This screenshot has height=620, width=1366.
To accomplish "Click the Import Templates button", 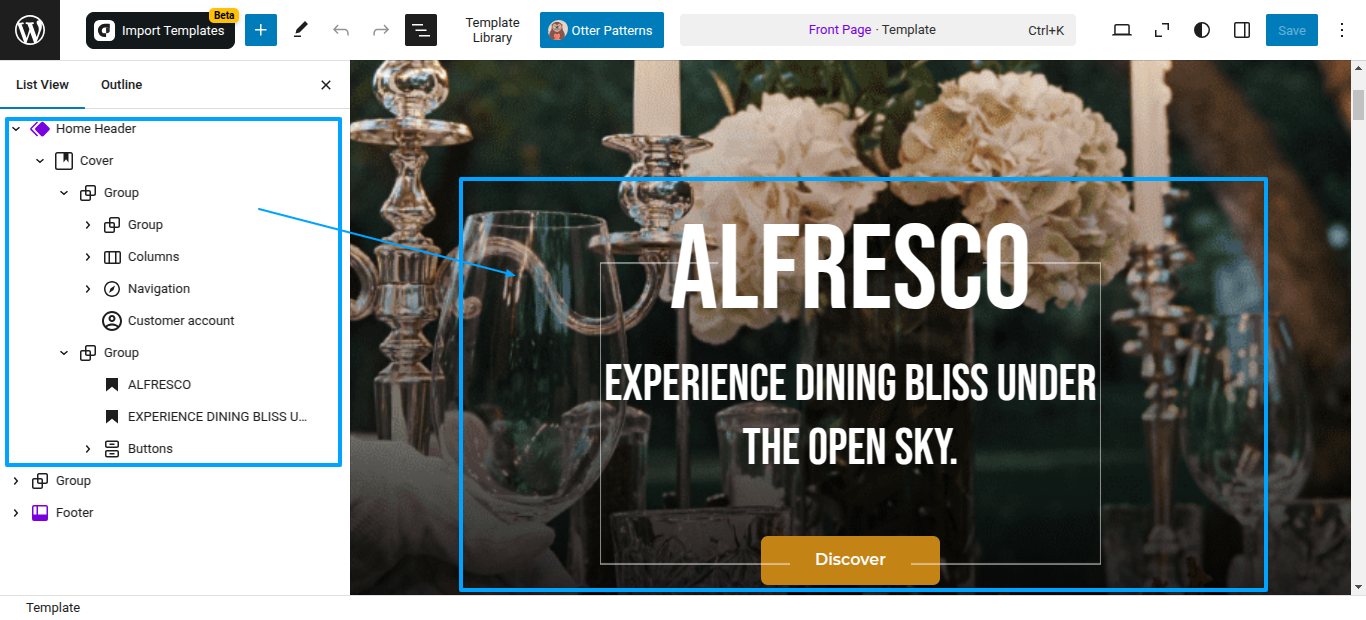I will click(x=160, y=30).
